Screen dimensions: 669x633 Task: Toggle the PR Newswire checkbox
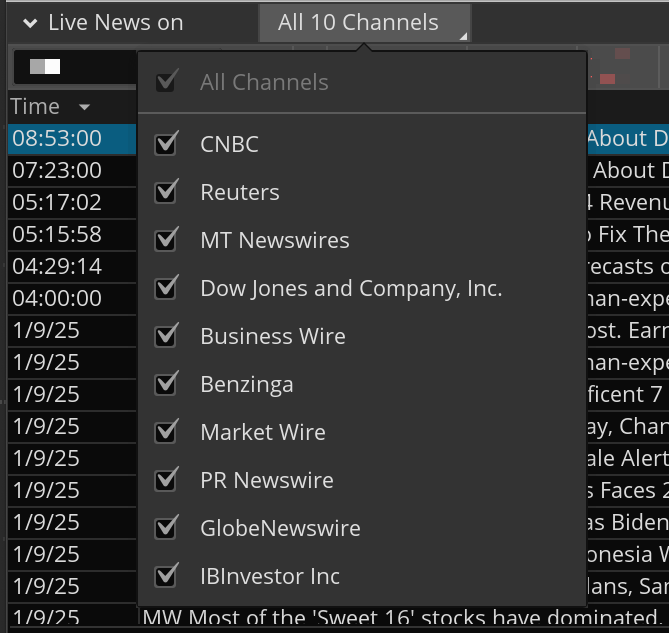[x=167, y=480]
